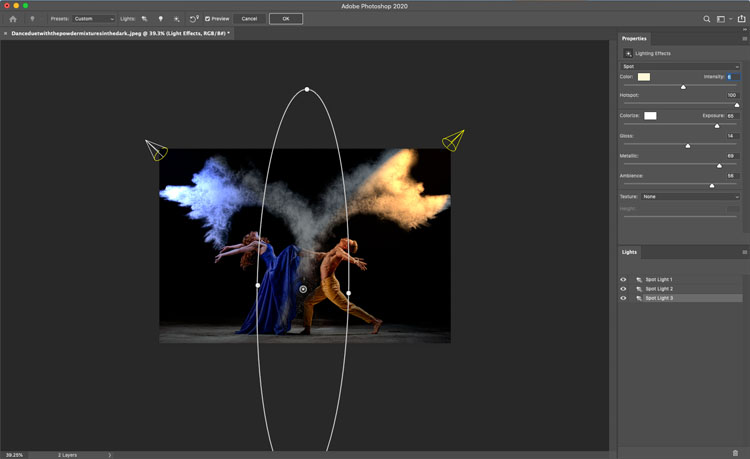The height and width of the screenshot is (459, 750).
Task: Delete the selected light with trash icon
Action: pos(735,453)
